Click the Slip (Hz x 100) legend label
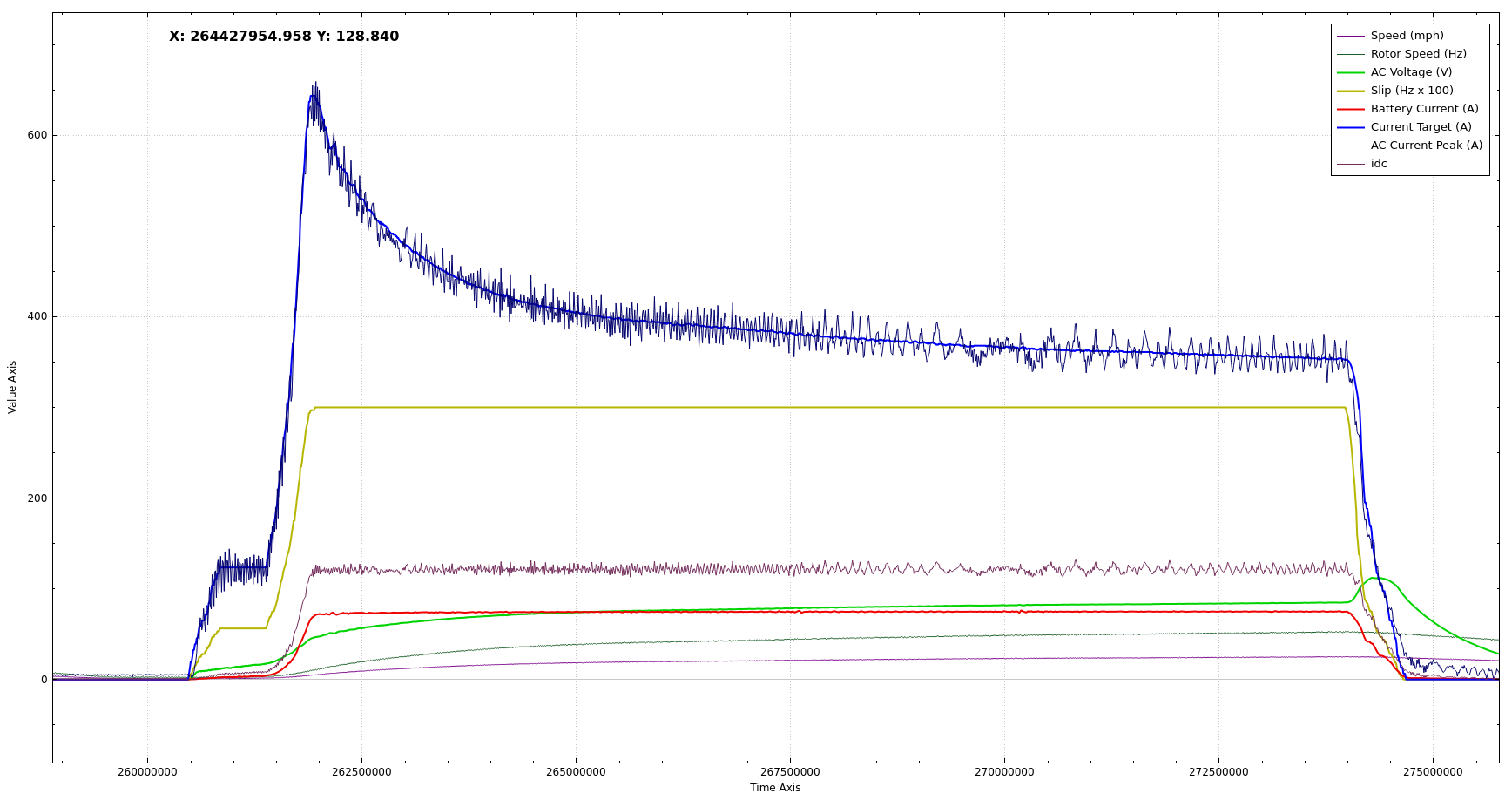This screenshot has width=1512, height=800. tap(1411, 91)
